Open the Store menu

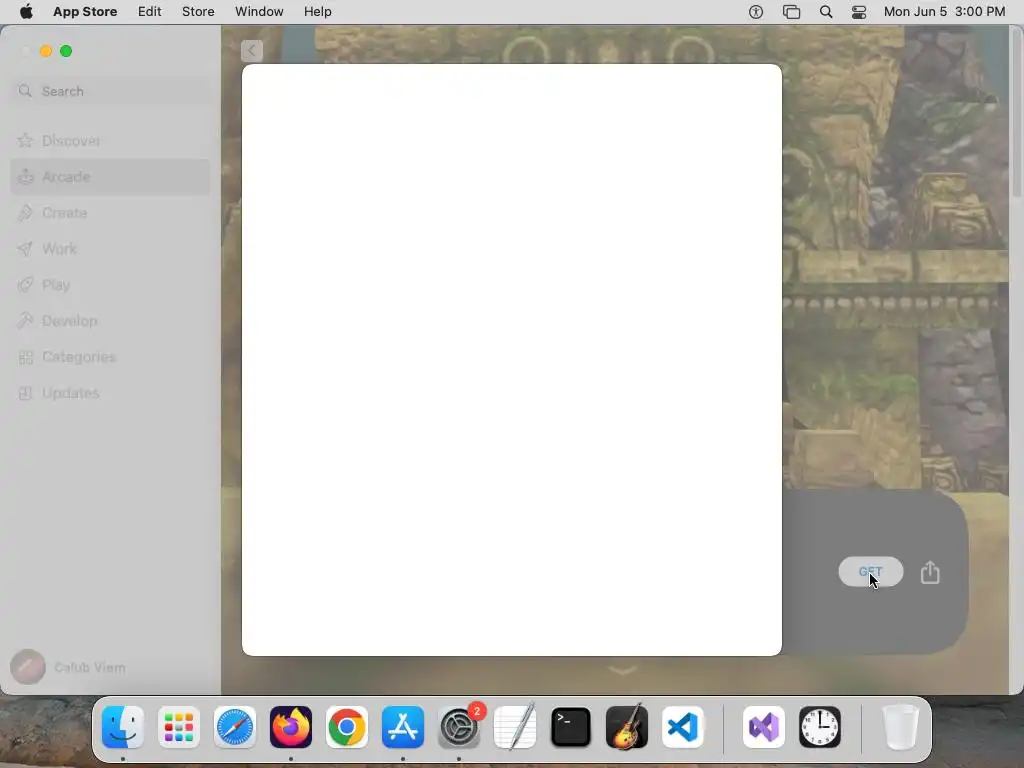198,12
